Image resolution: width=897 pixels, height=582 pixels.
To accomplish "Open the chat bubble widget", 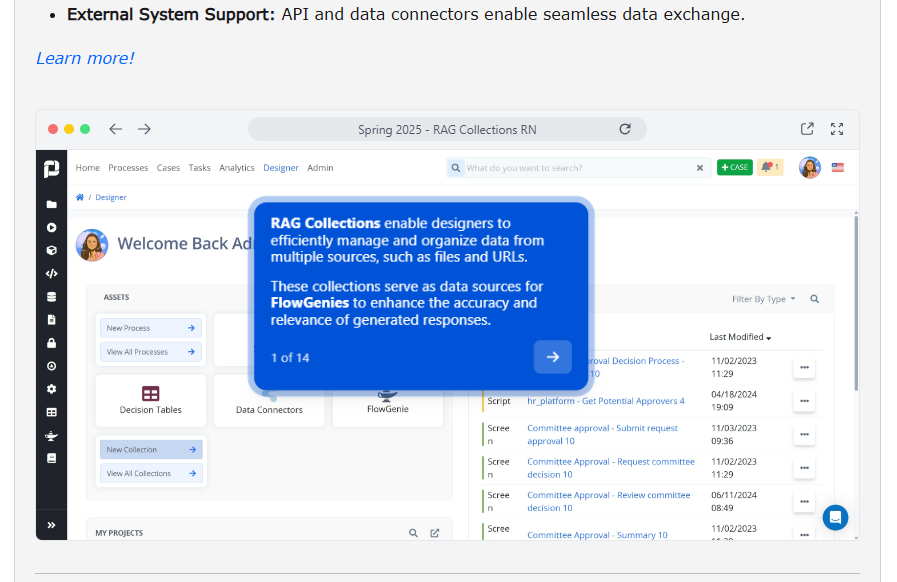I will pos(835,517).
